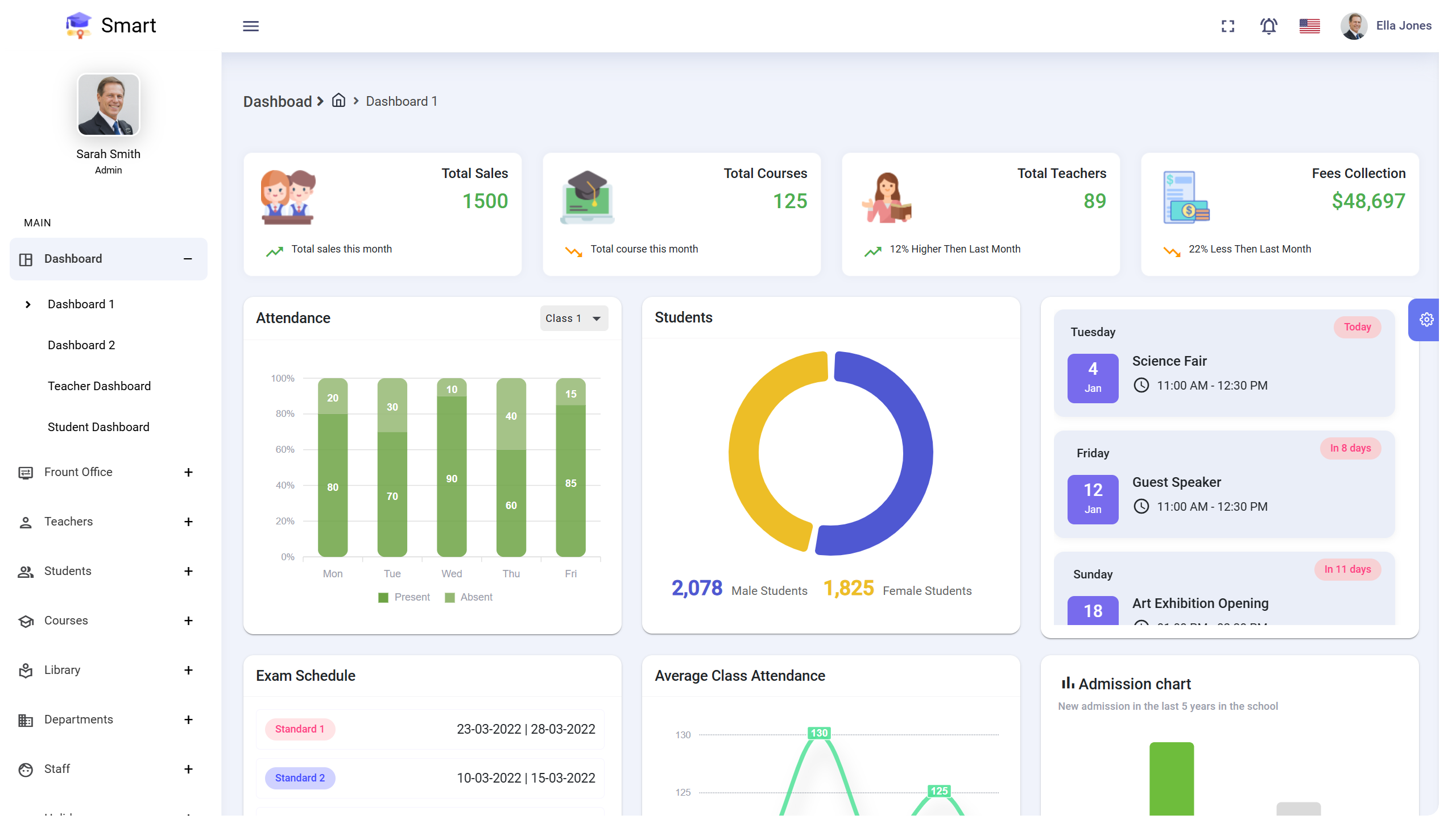Expand the Staff section
This screenshot has width=1456, height=819.
188,769
